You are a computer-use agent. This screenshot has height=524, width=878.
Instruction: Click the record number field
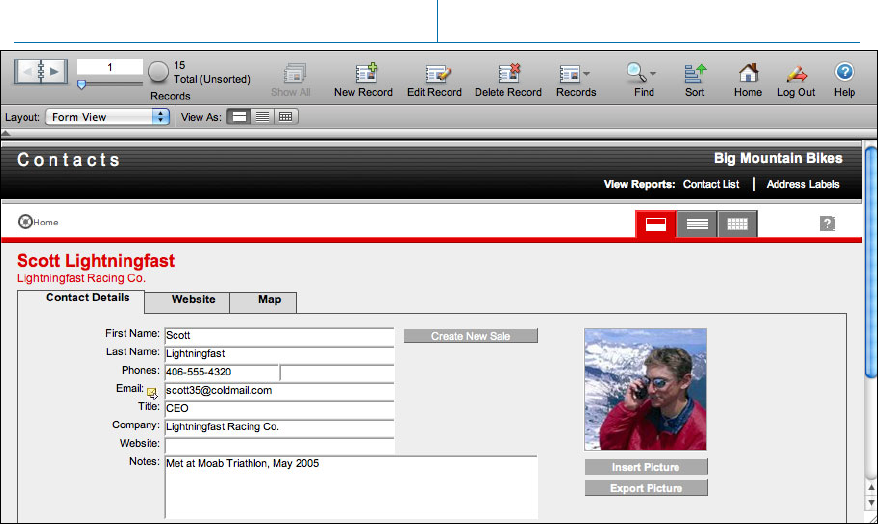tap(110, 67)
